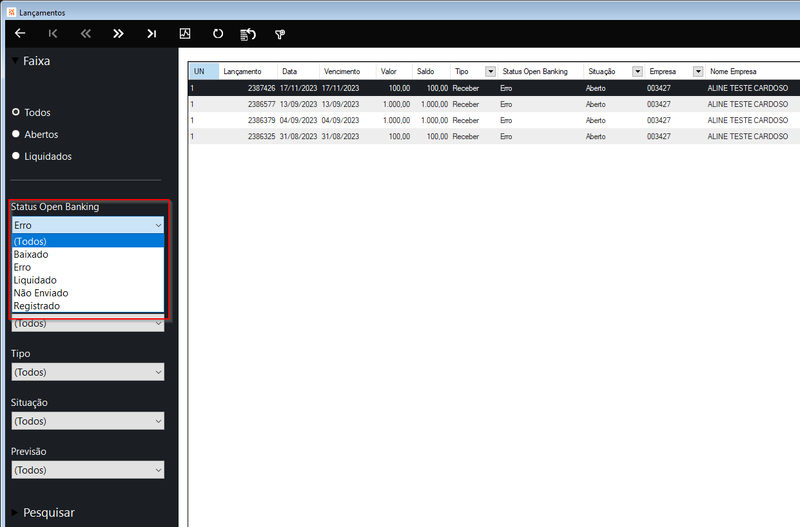
Task: Choose (Todos) in the status list
Action: coord(88,241)
